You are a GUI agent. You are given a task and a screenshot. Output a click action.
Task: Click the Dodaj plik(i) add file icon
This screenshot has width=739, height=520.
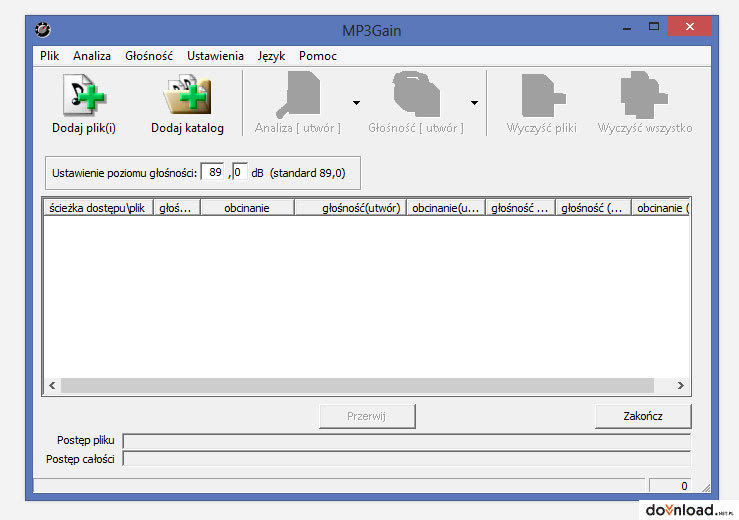tap(84, 96)
